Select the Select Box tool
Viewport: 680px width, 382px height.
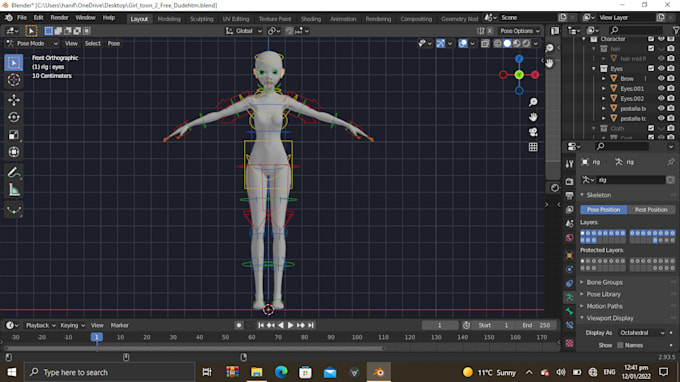(14, 63)
